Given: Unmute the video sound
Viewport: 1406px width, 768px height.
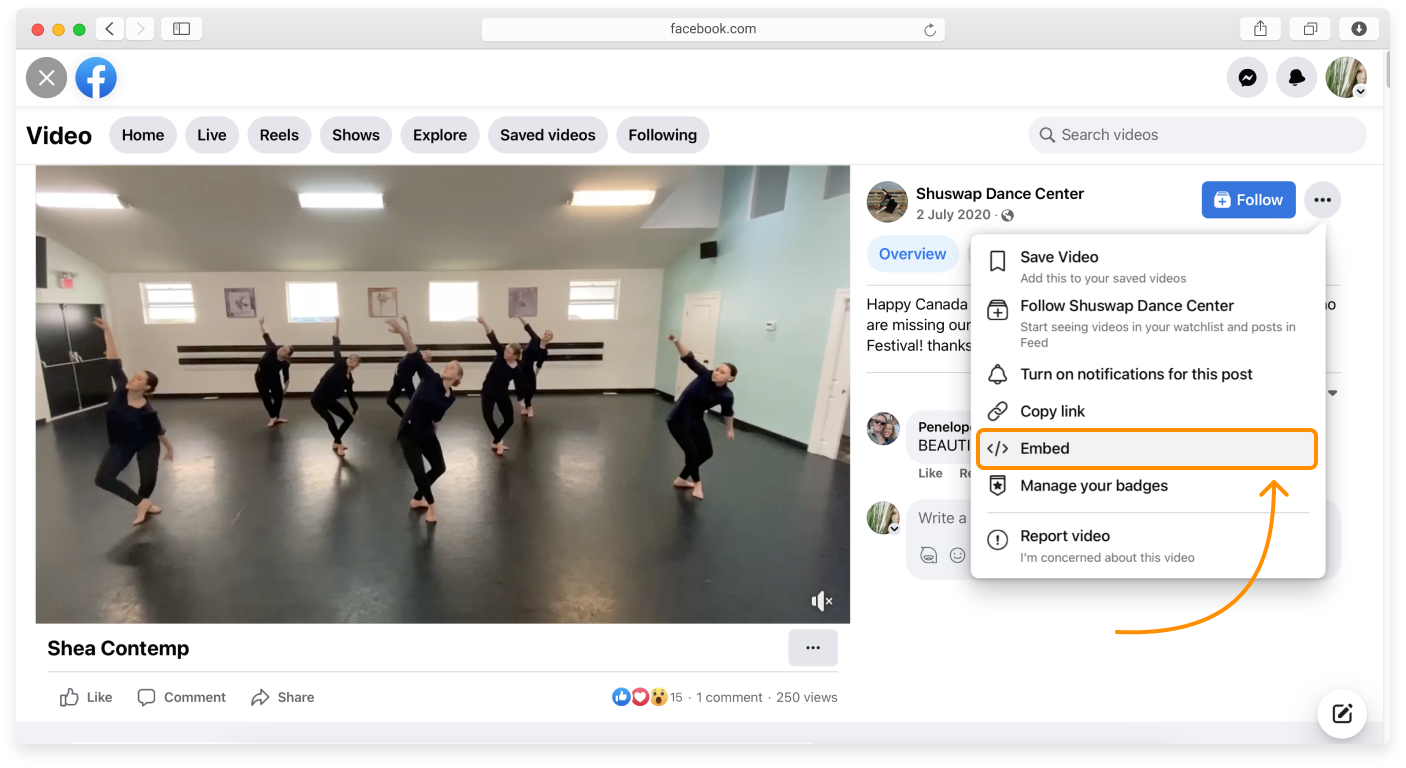Looking at the screenshot, I should [821, 601].
